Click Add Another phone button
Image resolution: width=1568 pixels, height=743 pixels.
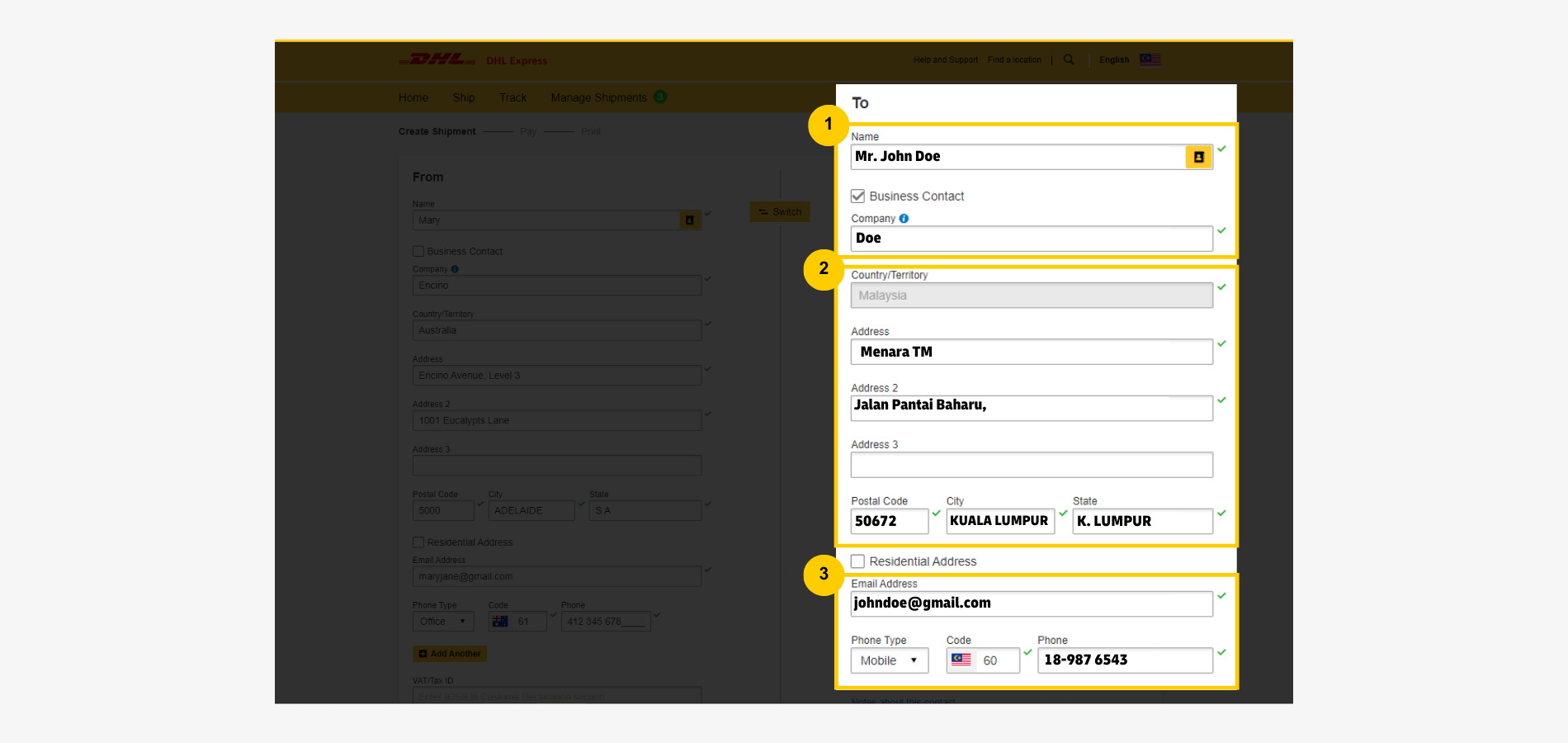(450, 654)
